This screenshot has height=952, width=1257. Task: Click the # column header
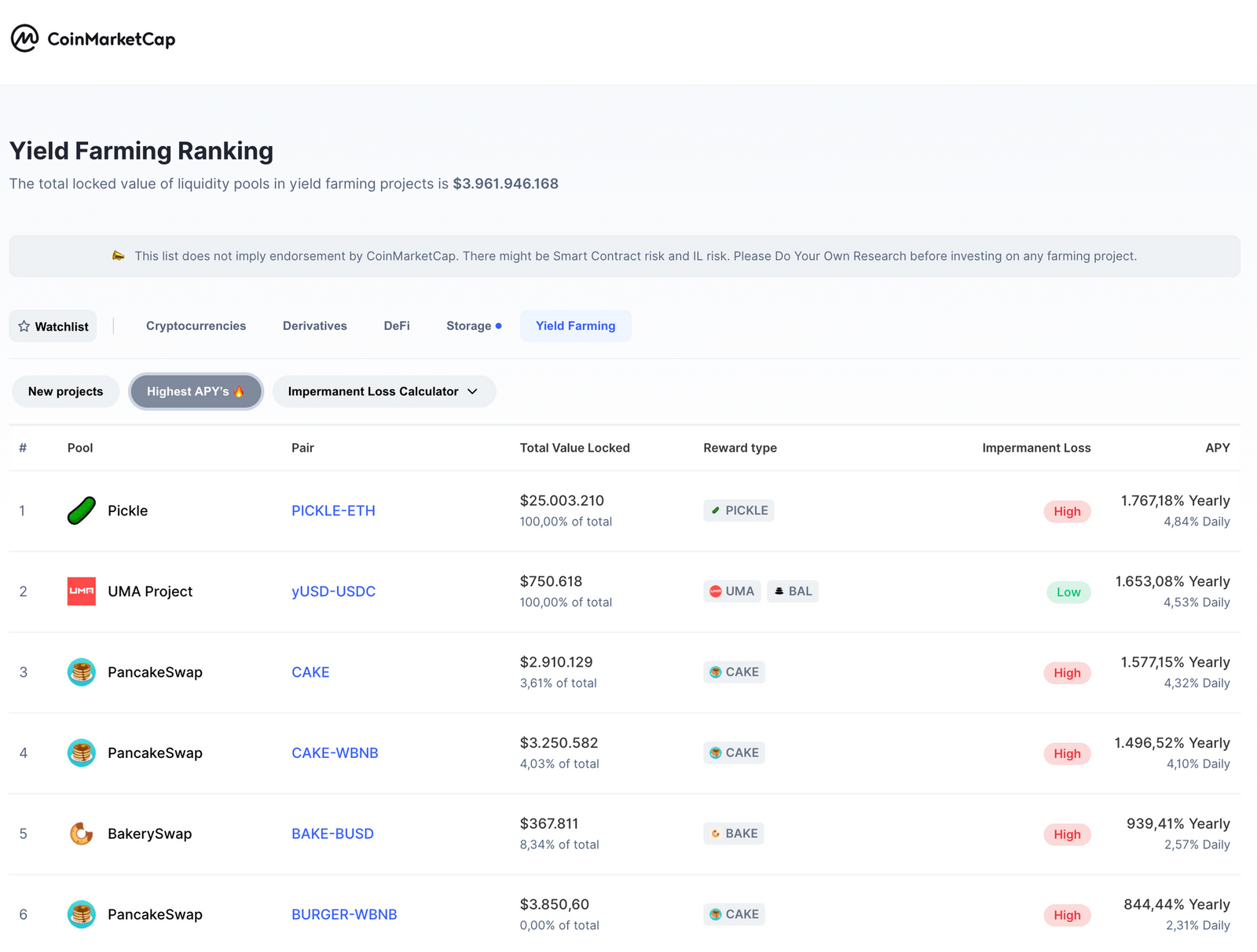pos(23,448)
